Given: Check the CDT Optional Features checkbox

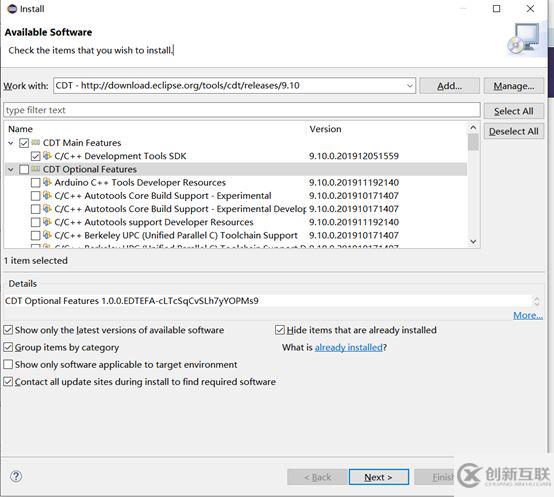Looking at the screenshot, I should (24, 170).
